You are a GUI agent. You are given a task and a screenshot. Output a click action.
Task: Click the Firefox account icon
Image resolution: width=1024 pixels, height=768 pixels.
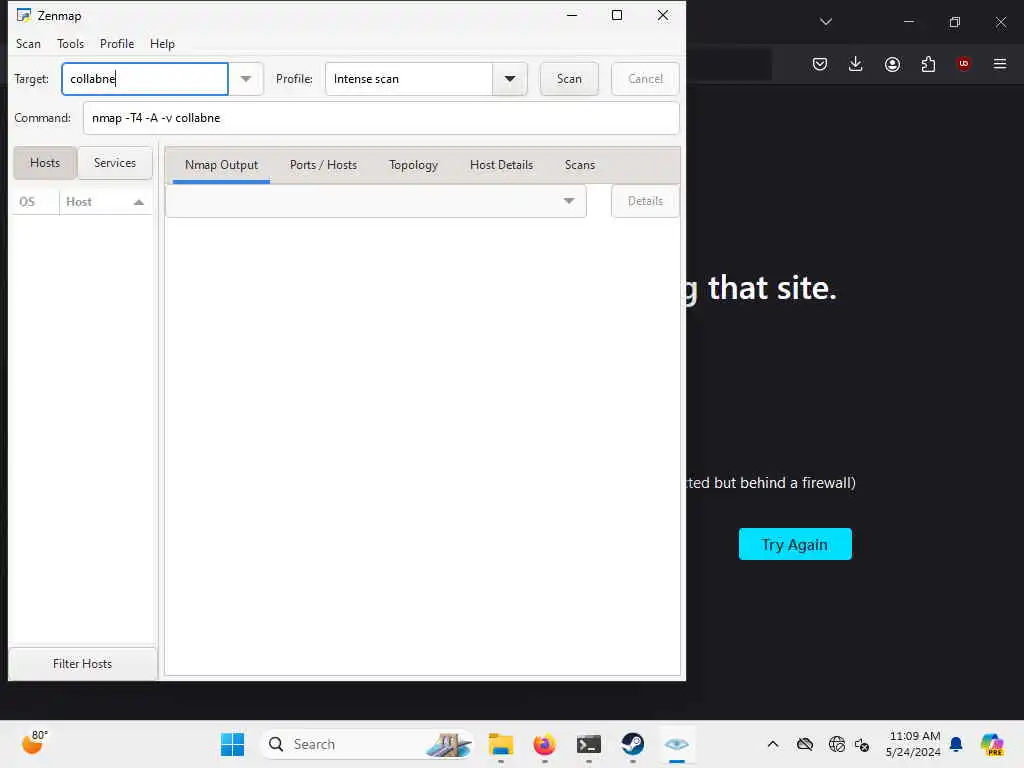[892, 63]
